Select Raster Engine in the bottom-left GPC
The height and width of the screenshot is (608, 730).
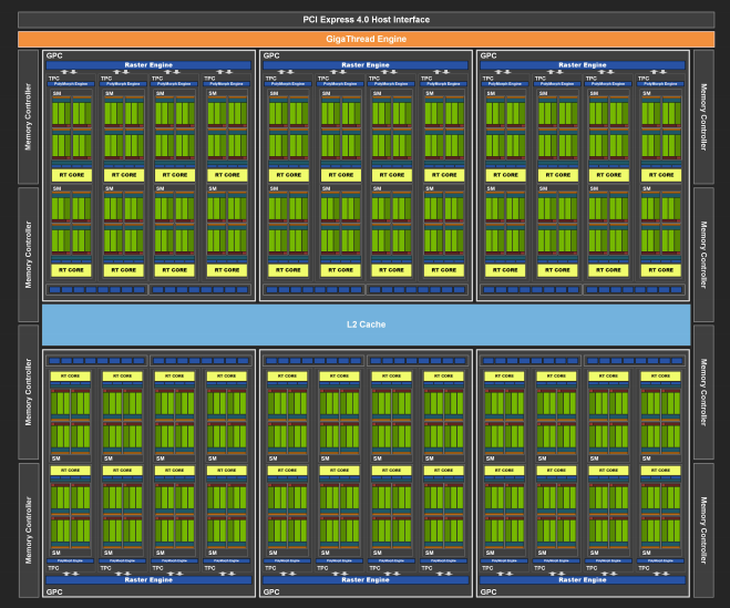pos(148,580)
